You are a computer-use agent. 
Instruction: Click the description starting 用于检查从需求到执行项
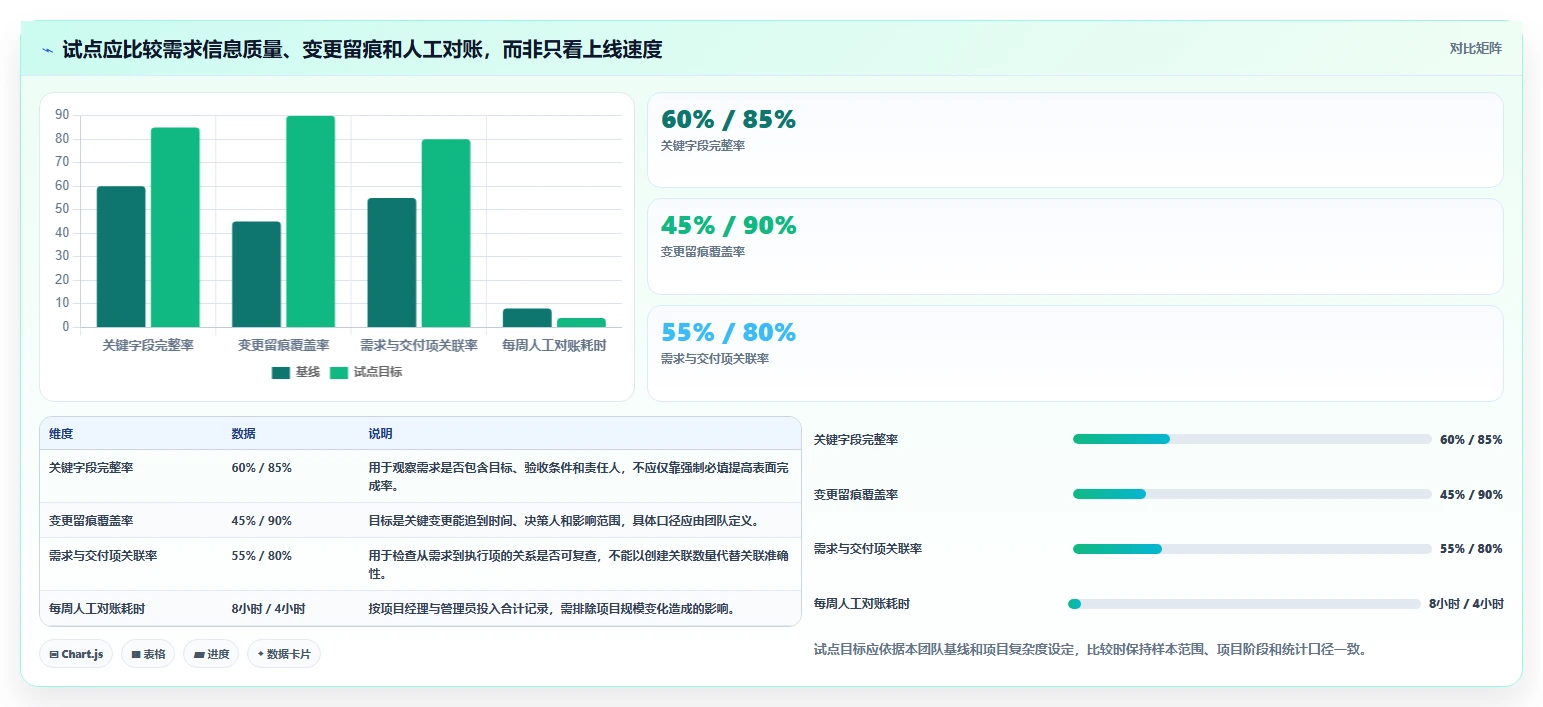578,564
